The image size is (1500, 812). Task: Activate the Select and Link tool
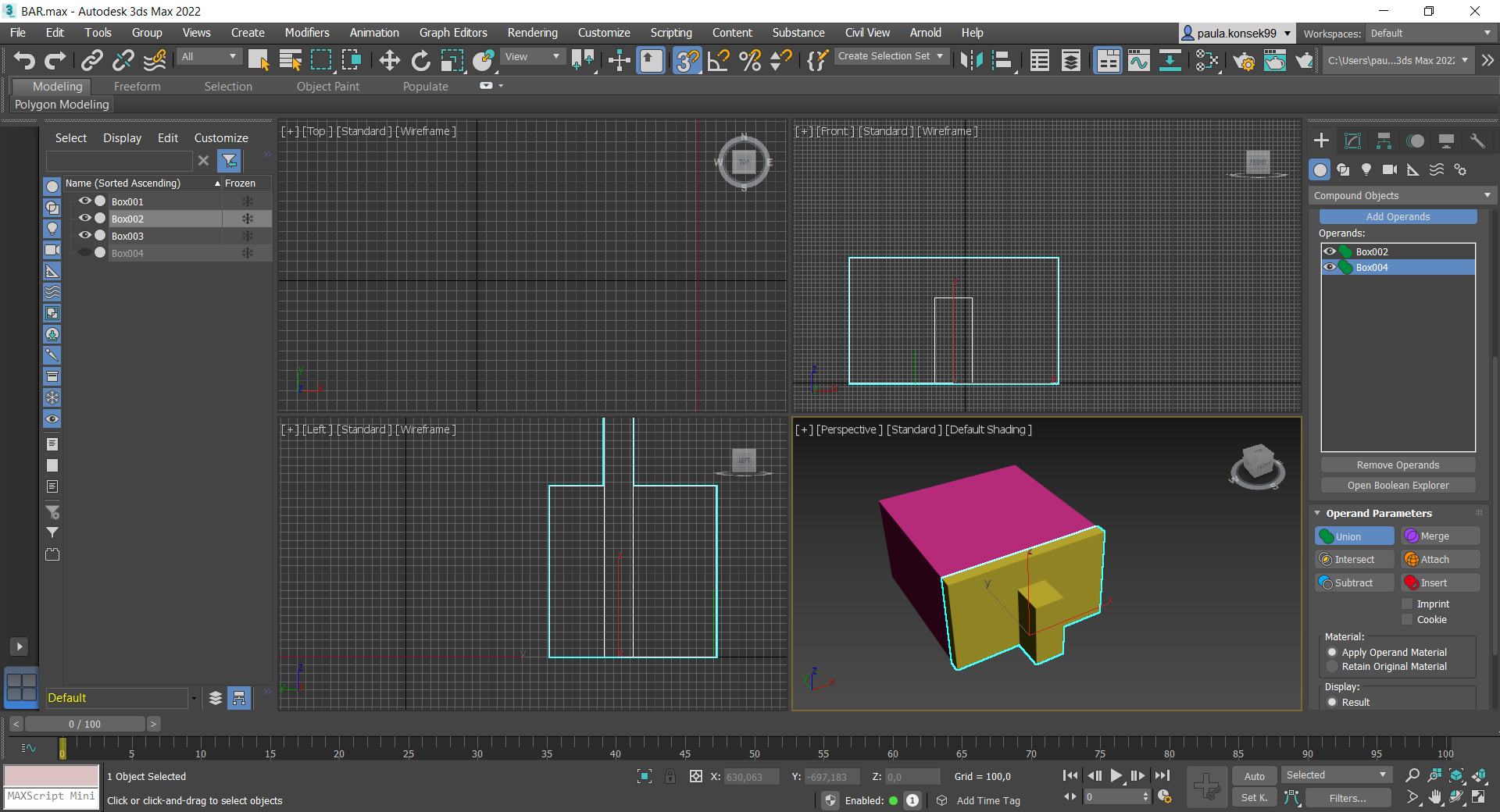[92, 60]
